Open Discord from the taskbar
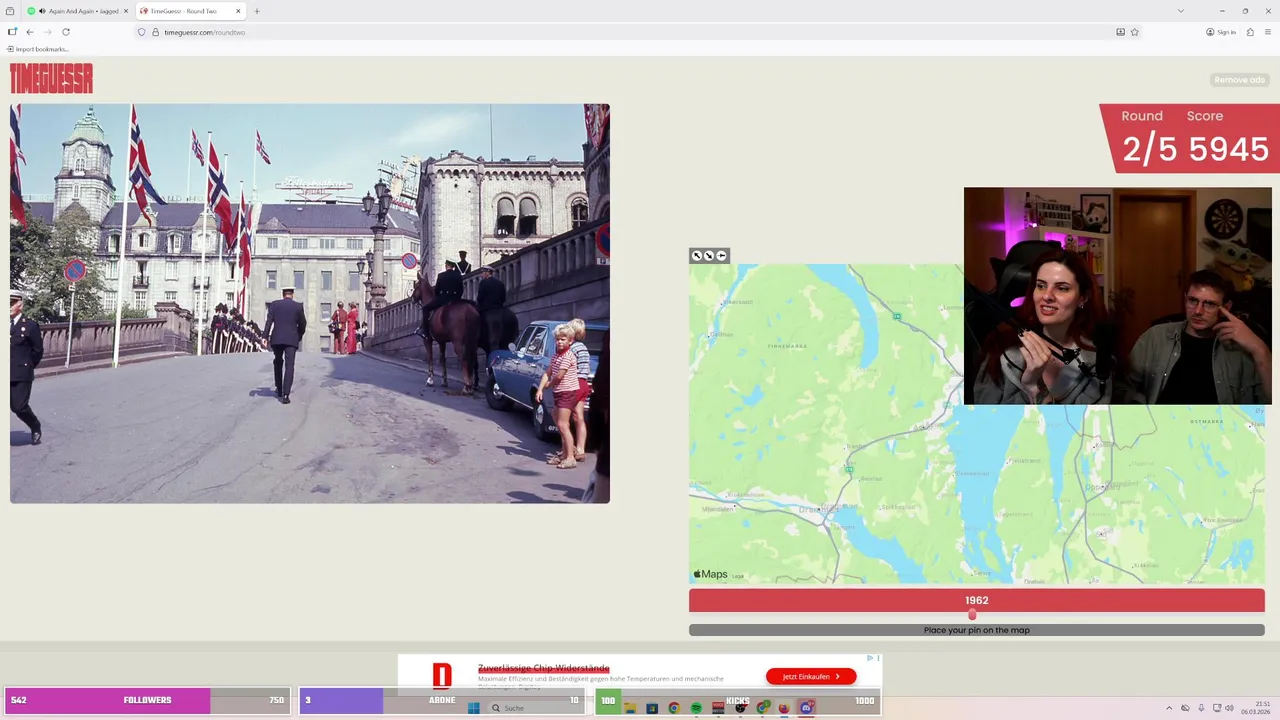 tap(806, 708)
